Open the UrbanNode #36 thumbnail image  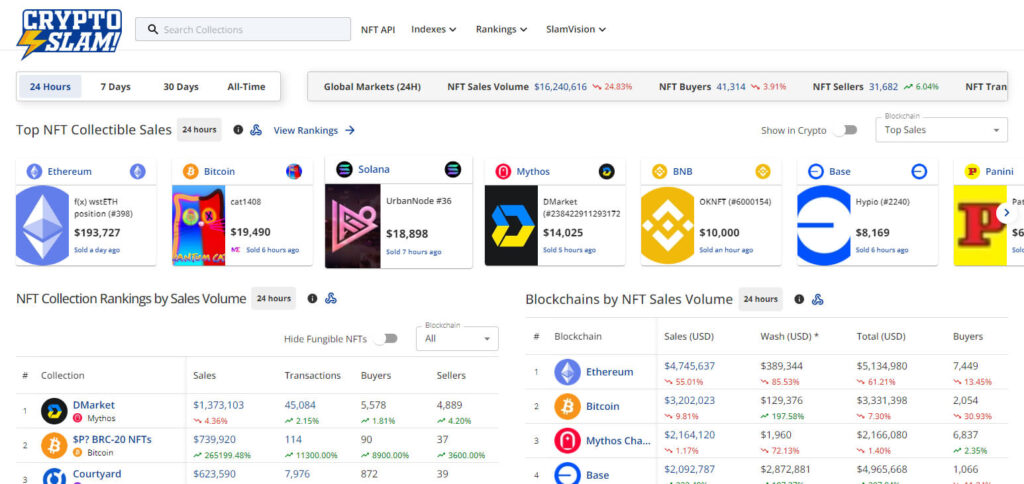click(x=353, y=226)
